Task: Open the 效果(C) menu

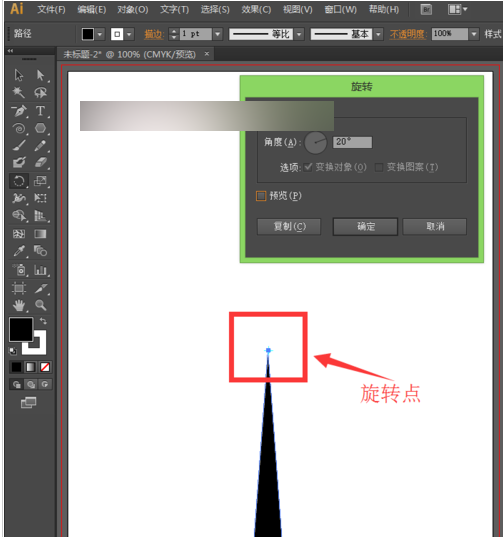Action: (x=256, y=9)
